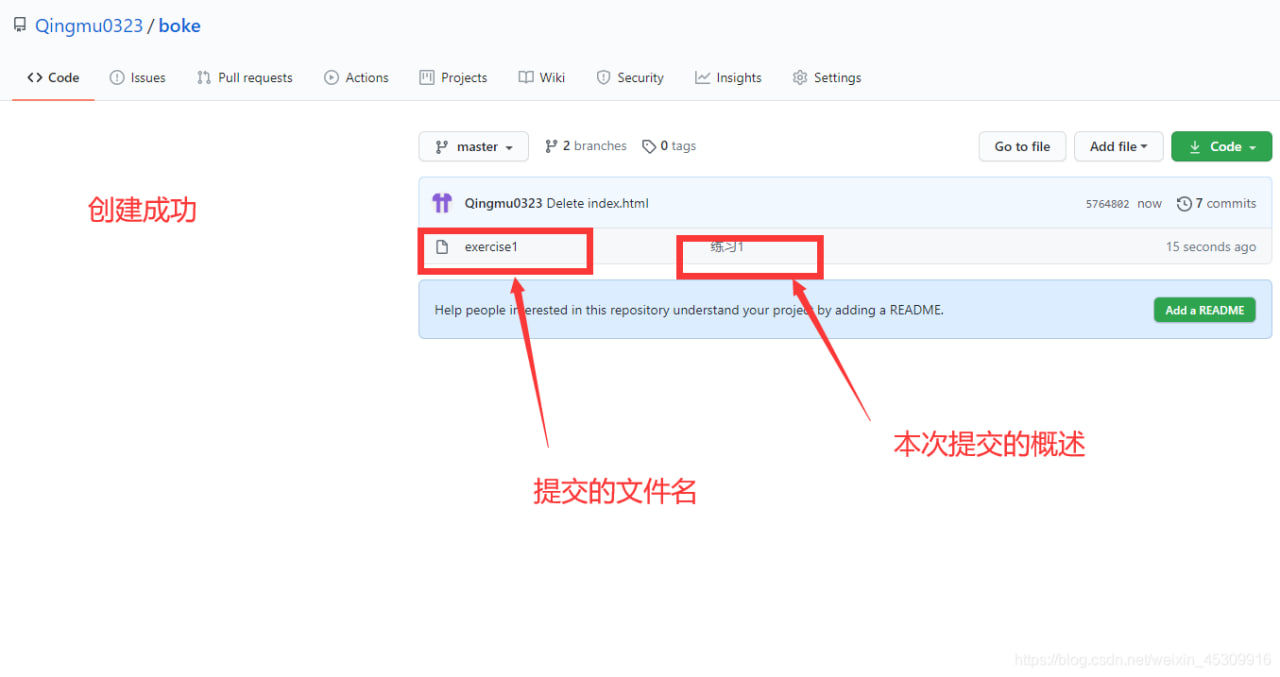Click the file icon next to exercise1
The image size is (1280, 677).
click(x=442, y=247)
